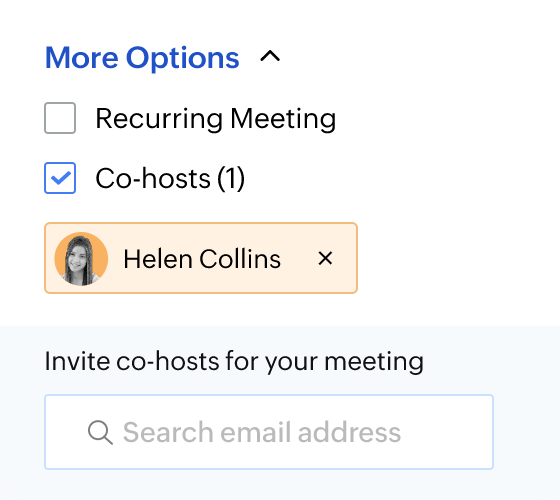Collapse More Options using the chevron arrow
The width and height of the screenshot is (560, 500).
(x=270, y=56)
